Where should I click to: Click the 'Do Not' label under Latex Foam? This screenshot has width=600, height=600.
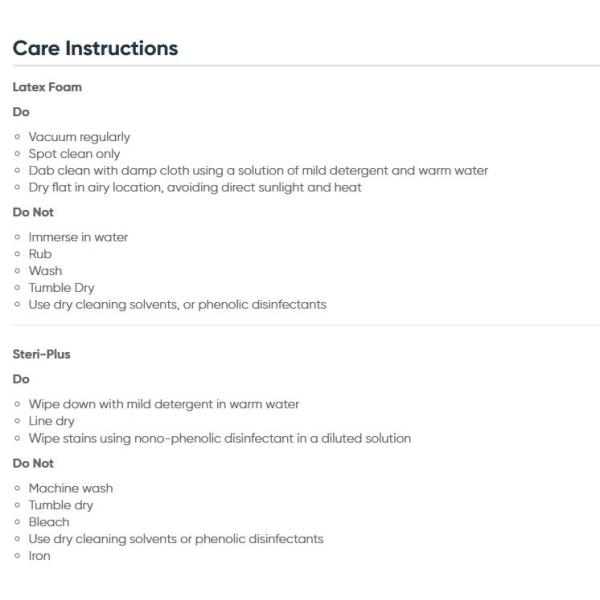pyautogui.click(x=33, y=212)
